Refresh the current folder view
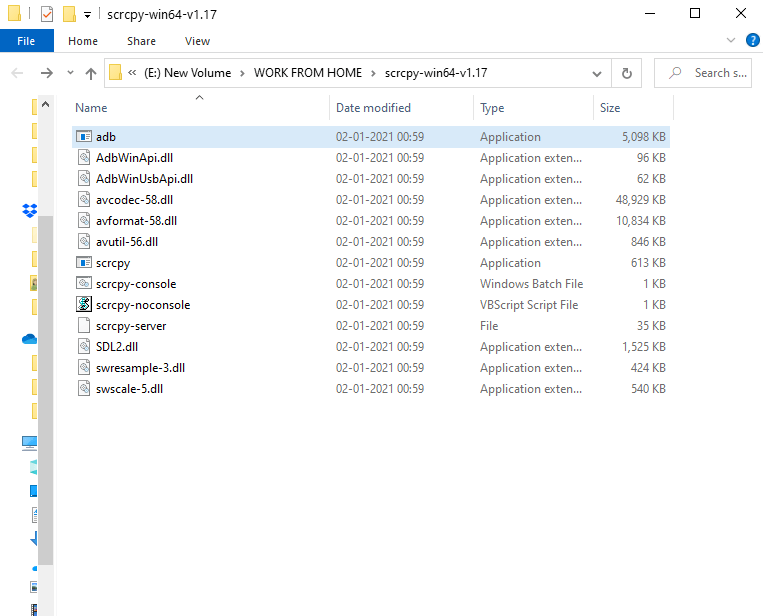The width and height of the screenshot is (763, 616). coord(627,73)
